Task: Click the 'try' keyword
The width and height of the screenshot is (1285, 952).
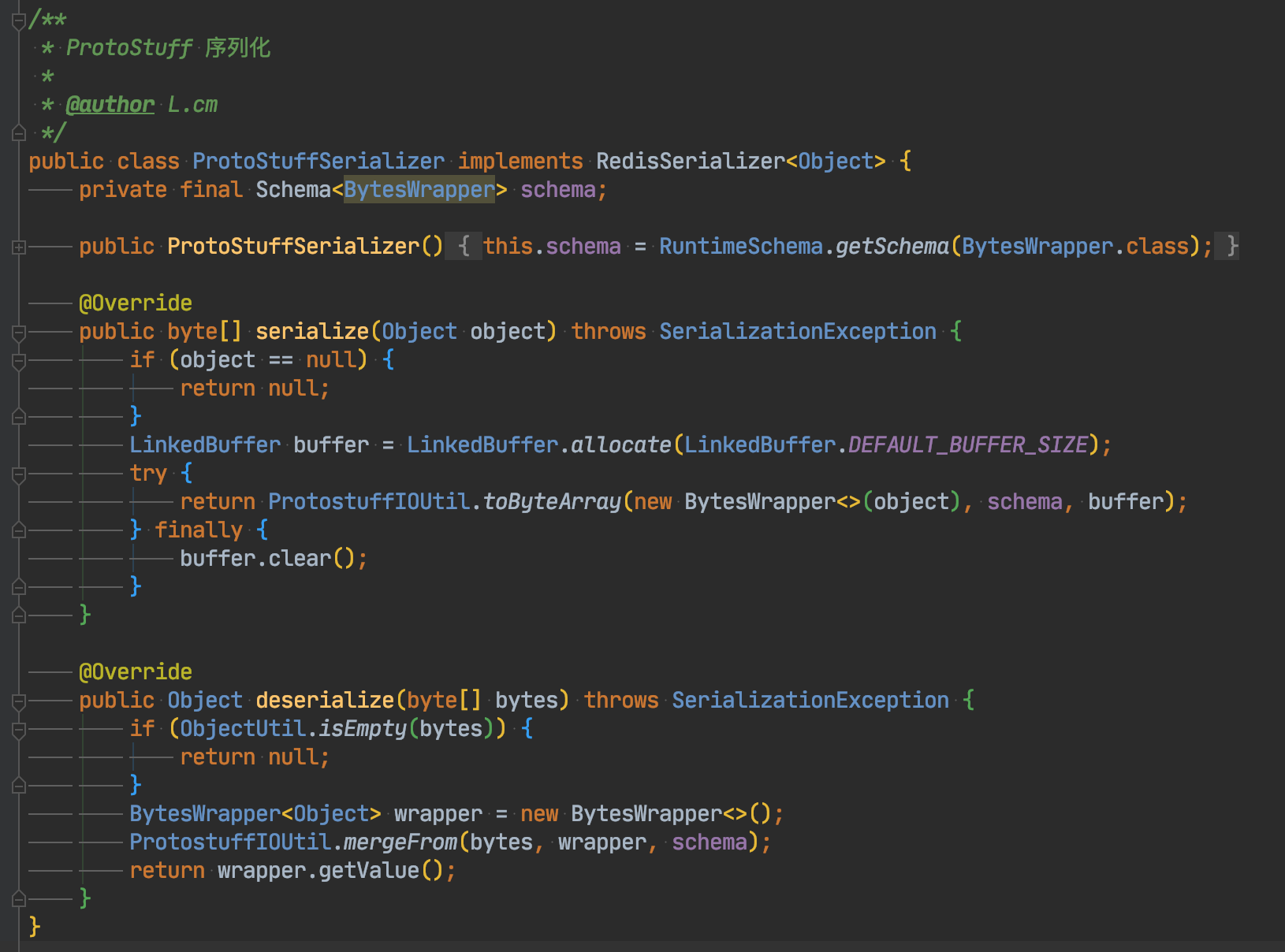Action: pyautogui.click(x=148, y=473)
